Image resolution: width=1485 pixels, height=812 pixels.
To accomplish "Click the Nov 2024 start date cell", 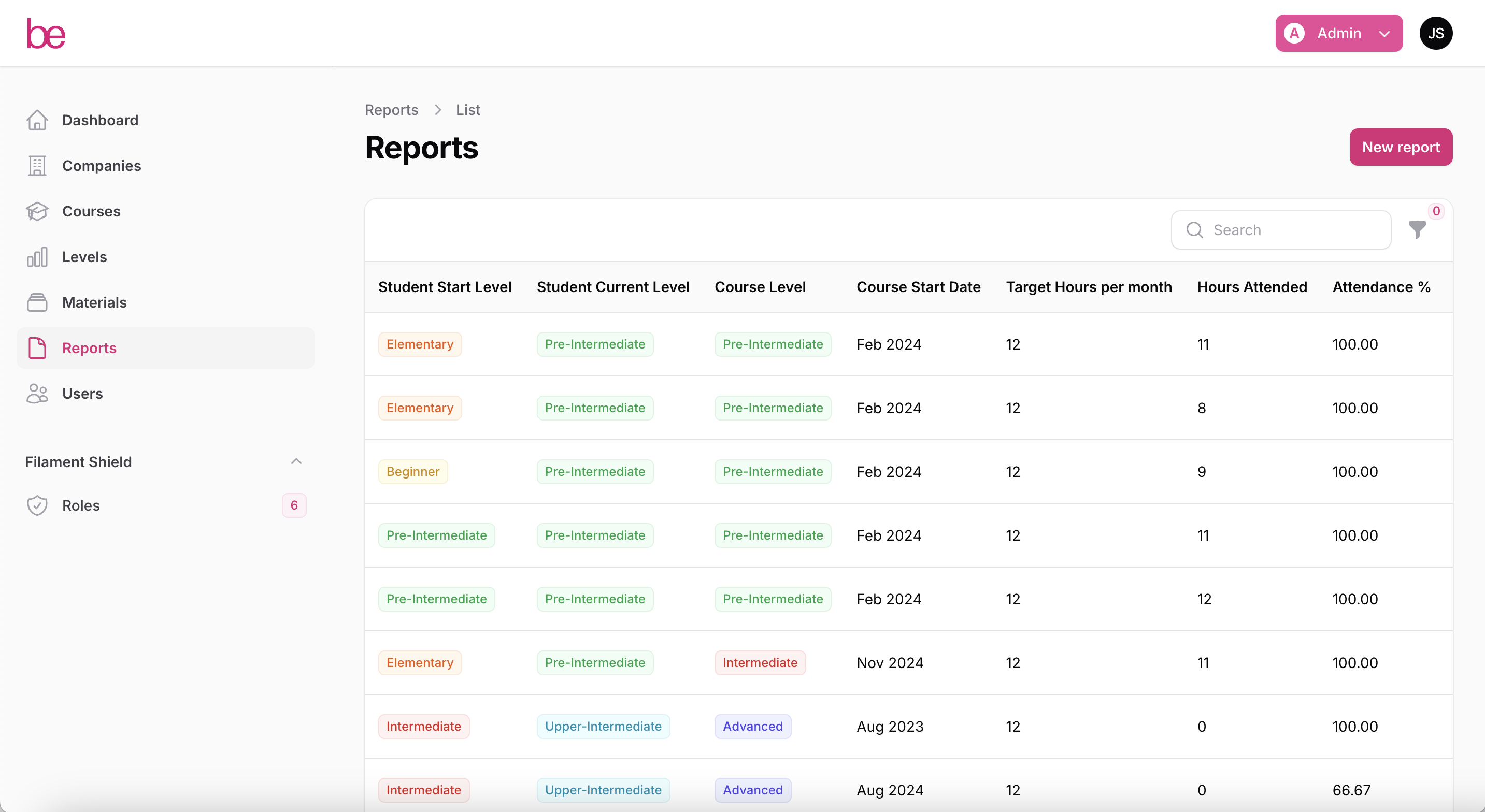I will (890, 662).
